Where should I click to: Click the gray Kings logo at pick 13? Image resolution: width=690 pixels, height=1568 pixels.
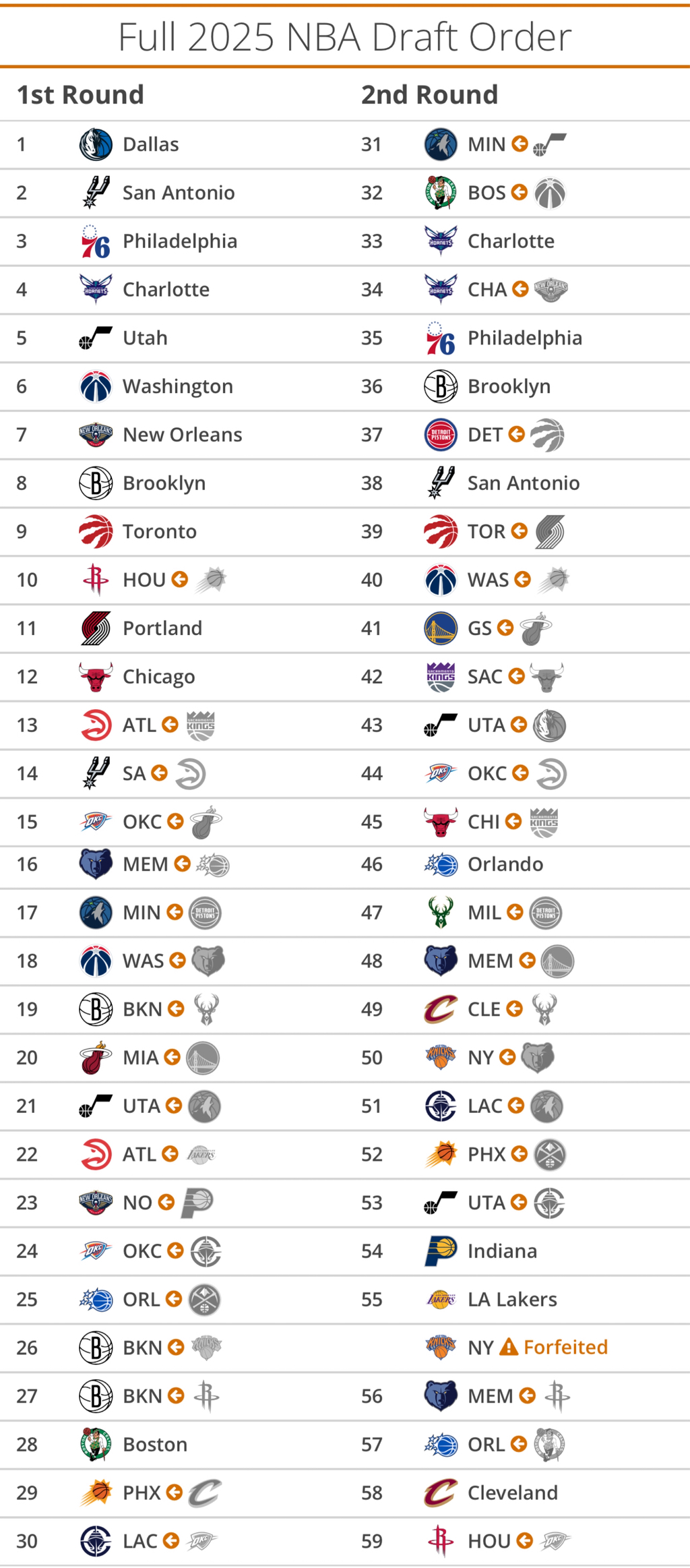pos(200,725)
